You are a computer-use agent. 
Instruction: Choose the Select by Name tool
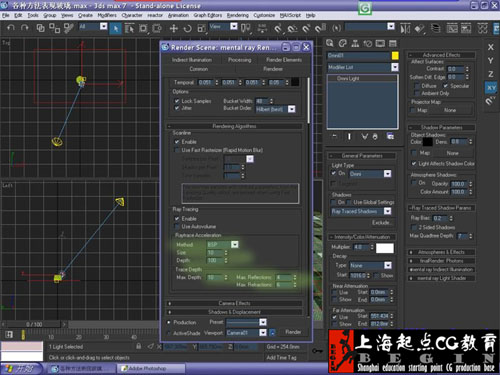129,29
